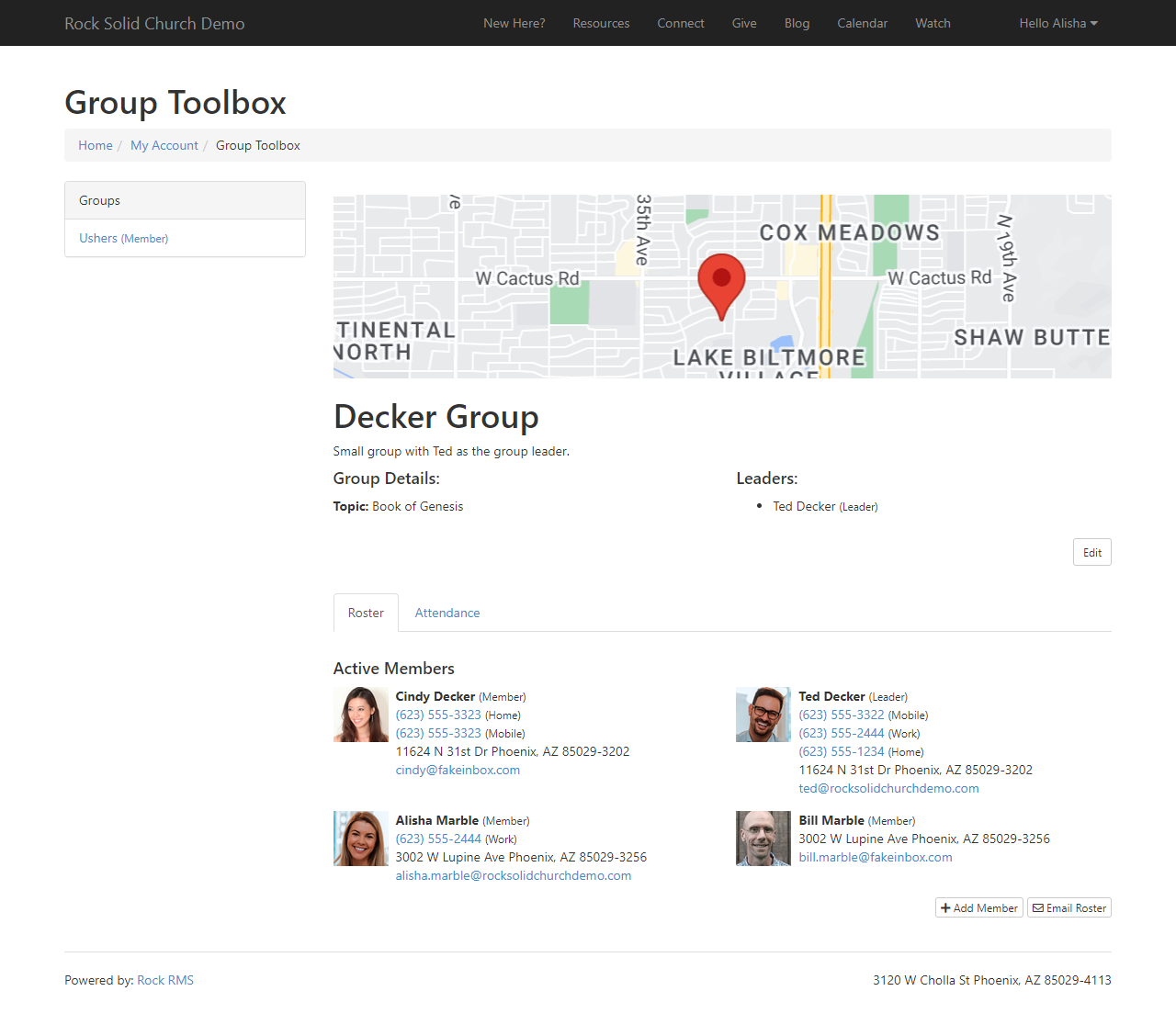Open the Resources menu item

click(601, 23)
